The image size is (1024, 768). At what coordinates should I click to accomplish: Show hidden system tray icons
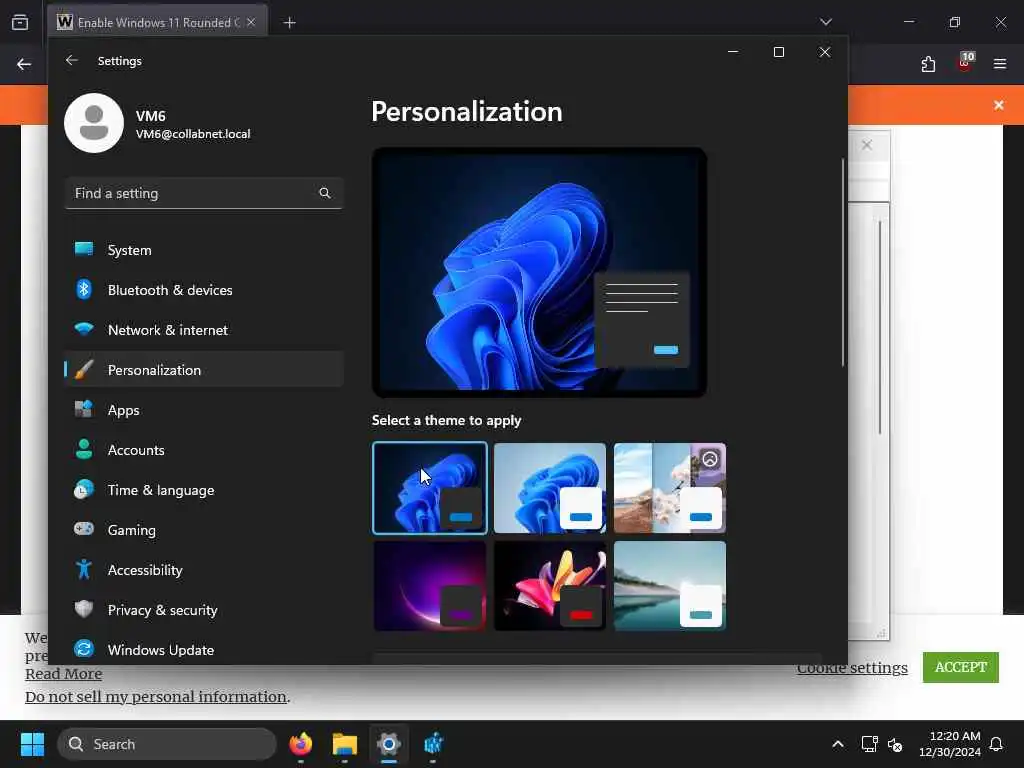837,744
